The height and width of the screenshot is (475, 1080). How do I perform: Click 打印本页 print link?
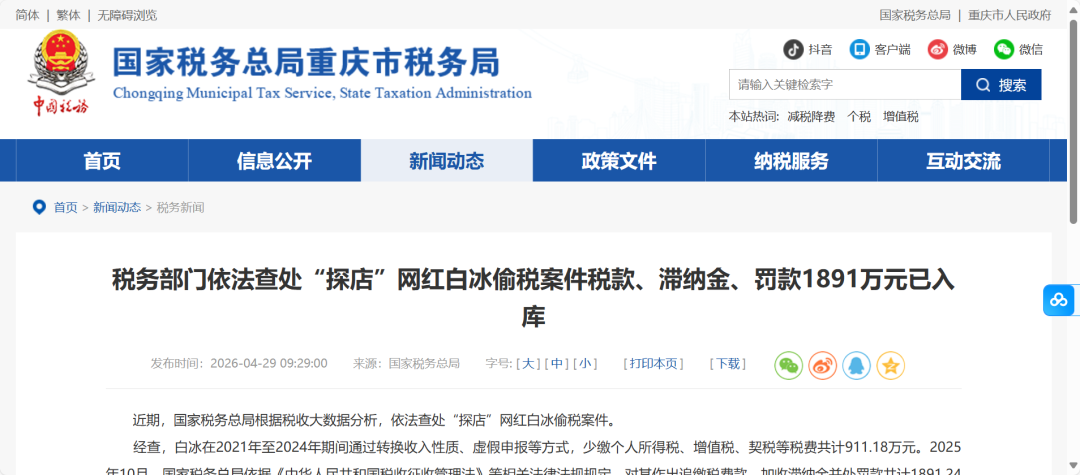click(x=653, y=363)
